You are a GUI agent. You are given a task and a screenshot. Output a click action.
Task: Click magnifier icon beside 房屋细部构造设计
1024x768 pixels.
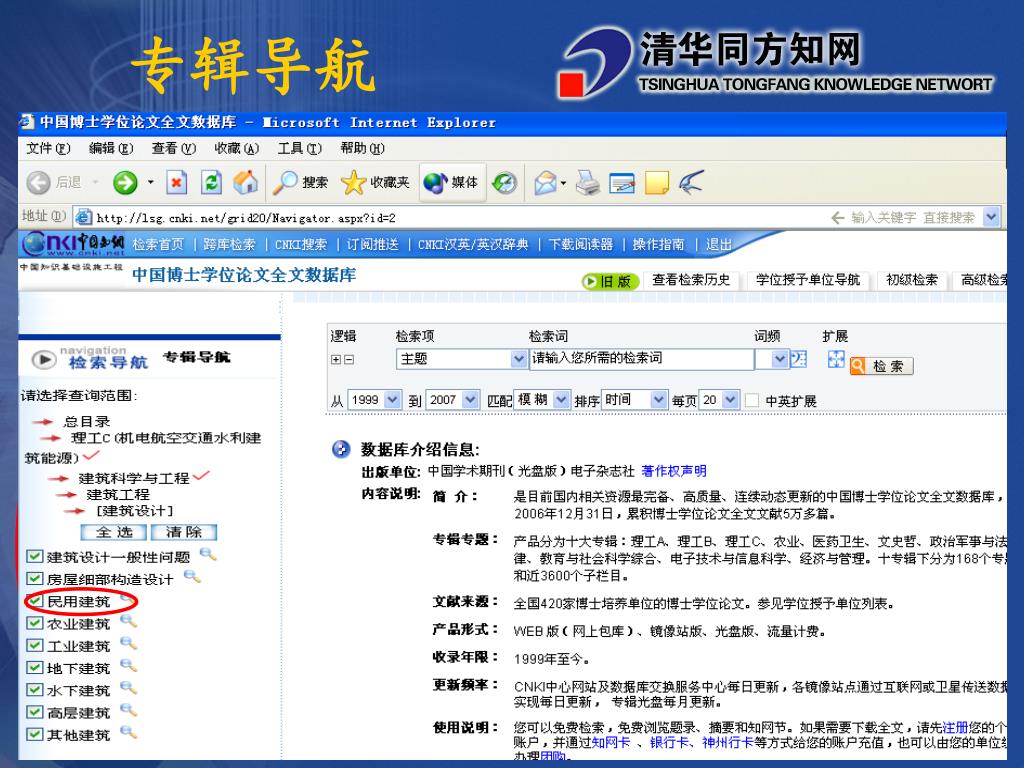click(x=192, y=577)
